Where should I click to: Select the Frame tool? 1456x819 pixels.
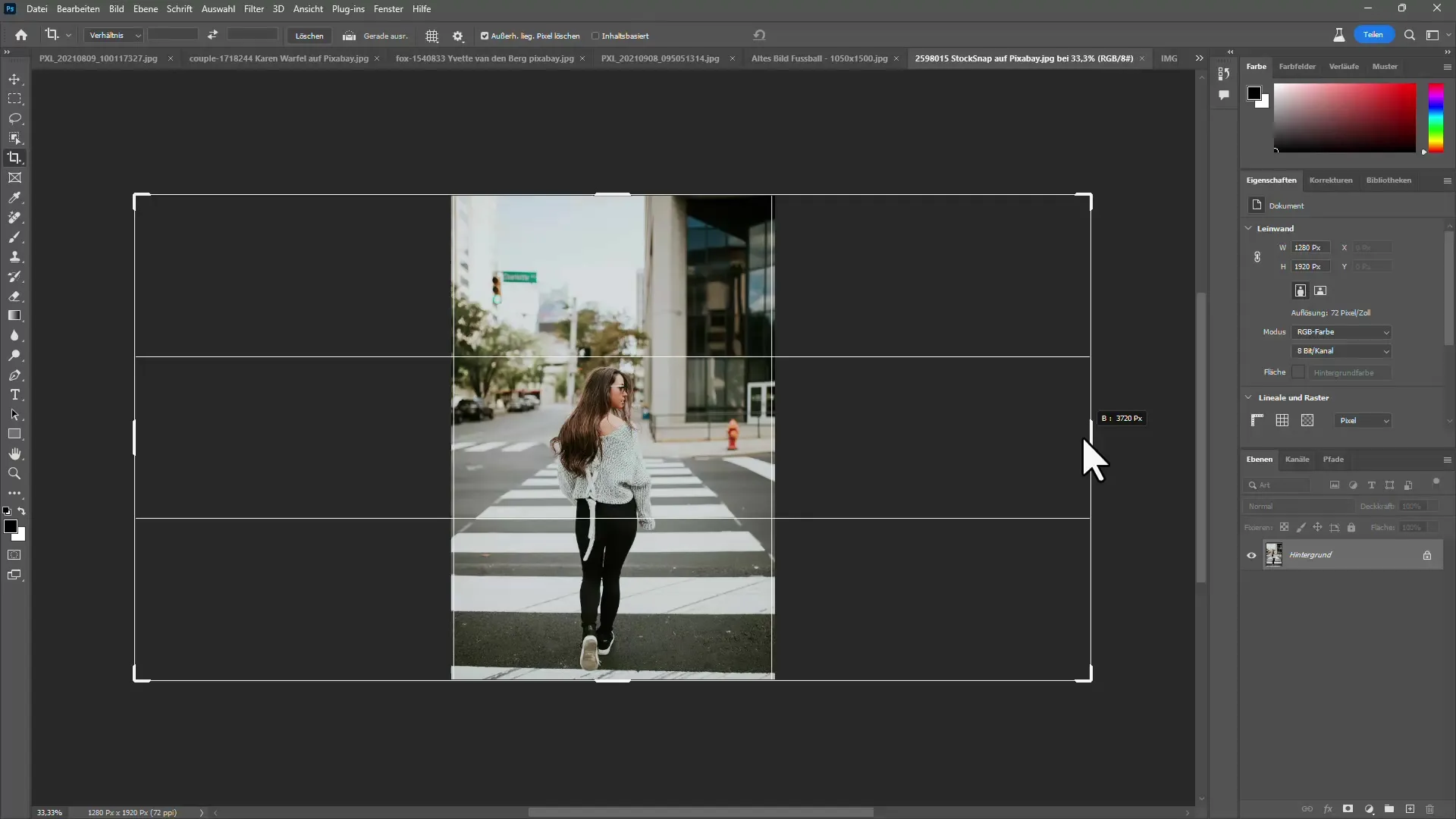tap(14, 177)
